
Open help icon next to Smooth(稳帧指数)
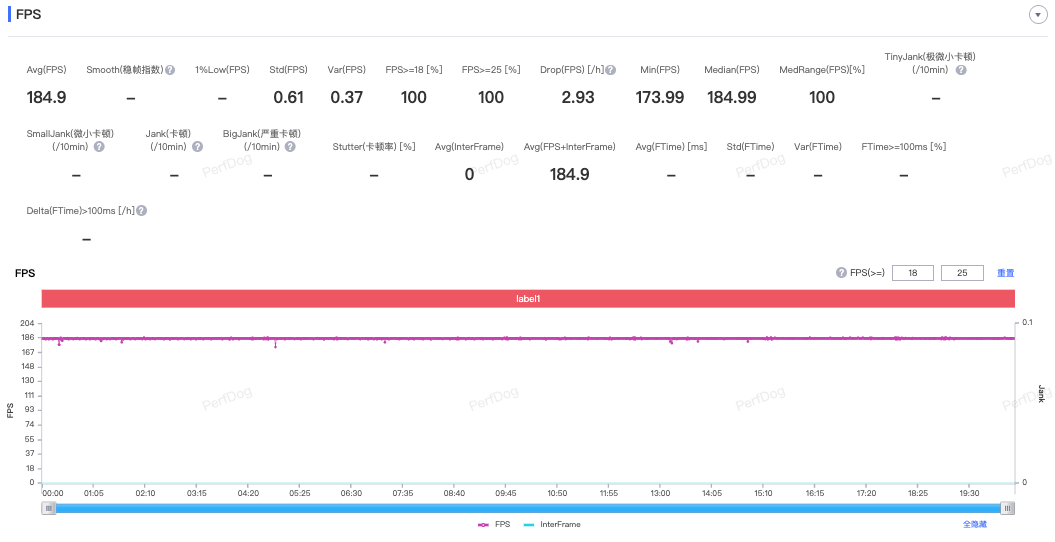[170, 70]
